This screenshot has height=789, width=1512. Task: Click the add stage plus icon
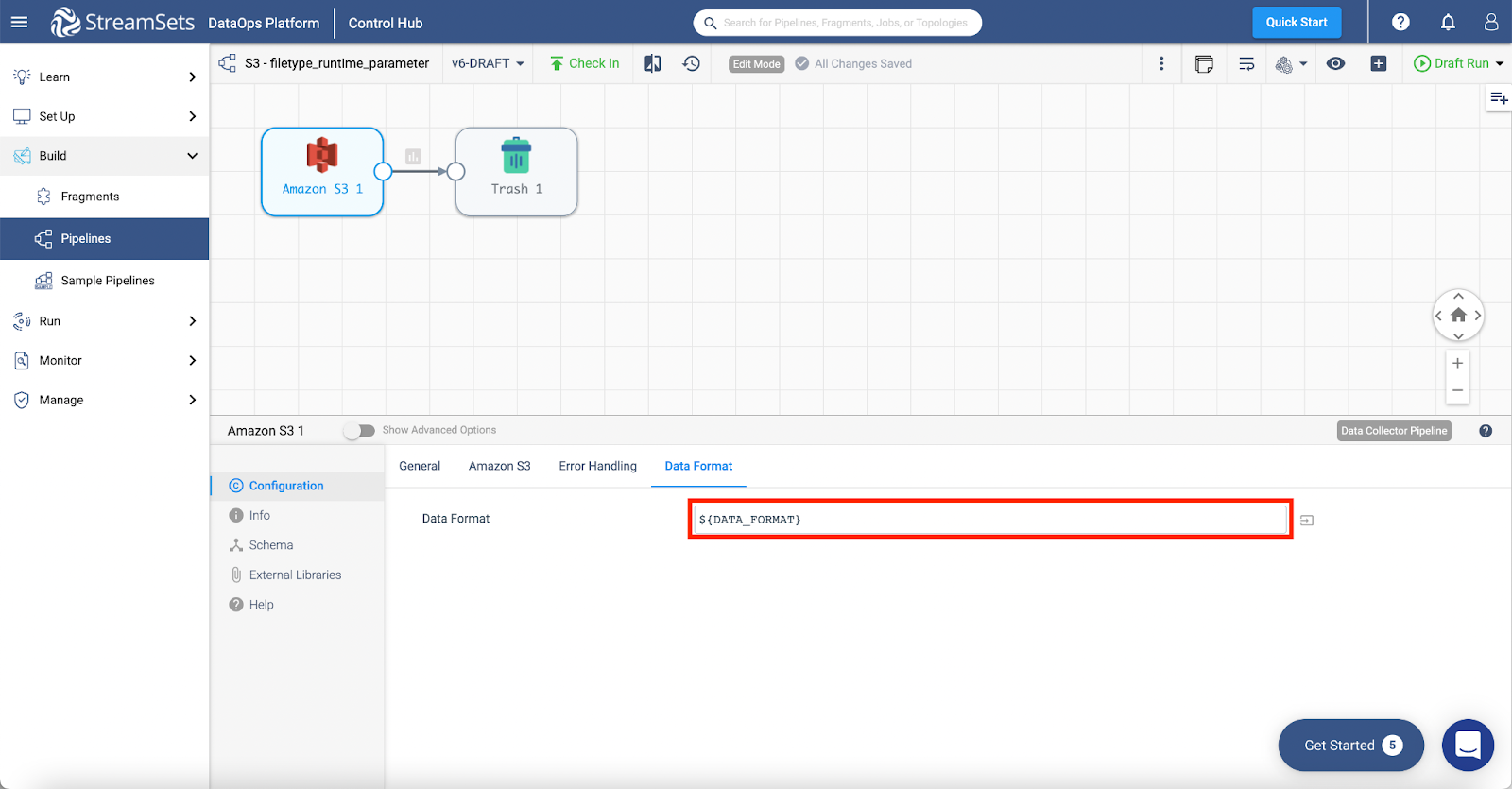tap(1379, 63)
